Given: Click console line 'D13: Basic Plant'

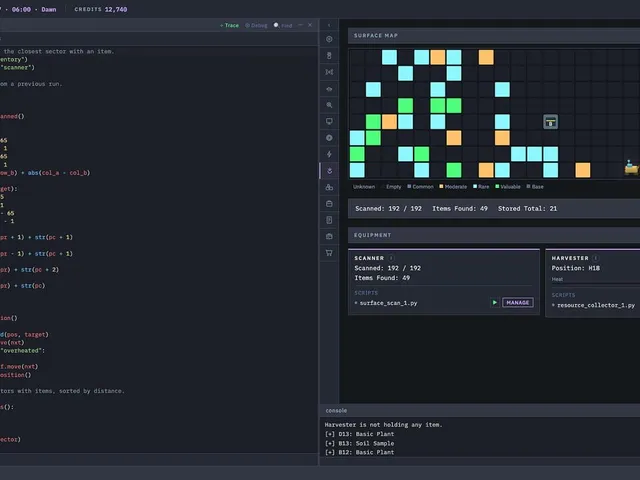Looking at the screenshot, I should click(x=360, y=434).
